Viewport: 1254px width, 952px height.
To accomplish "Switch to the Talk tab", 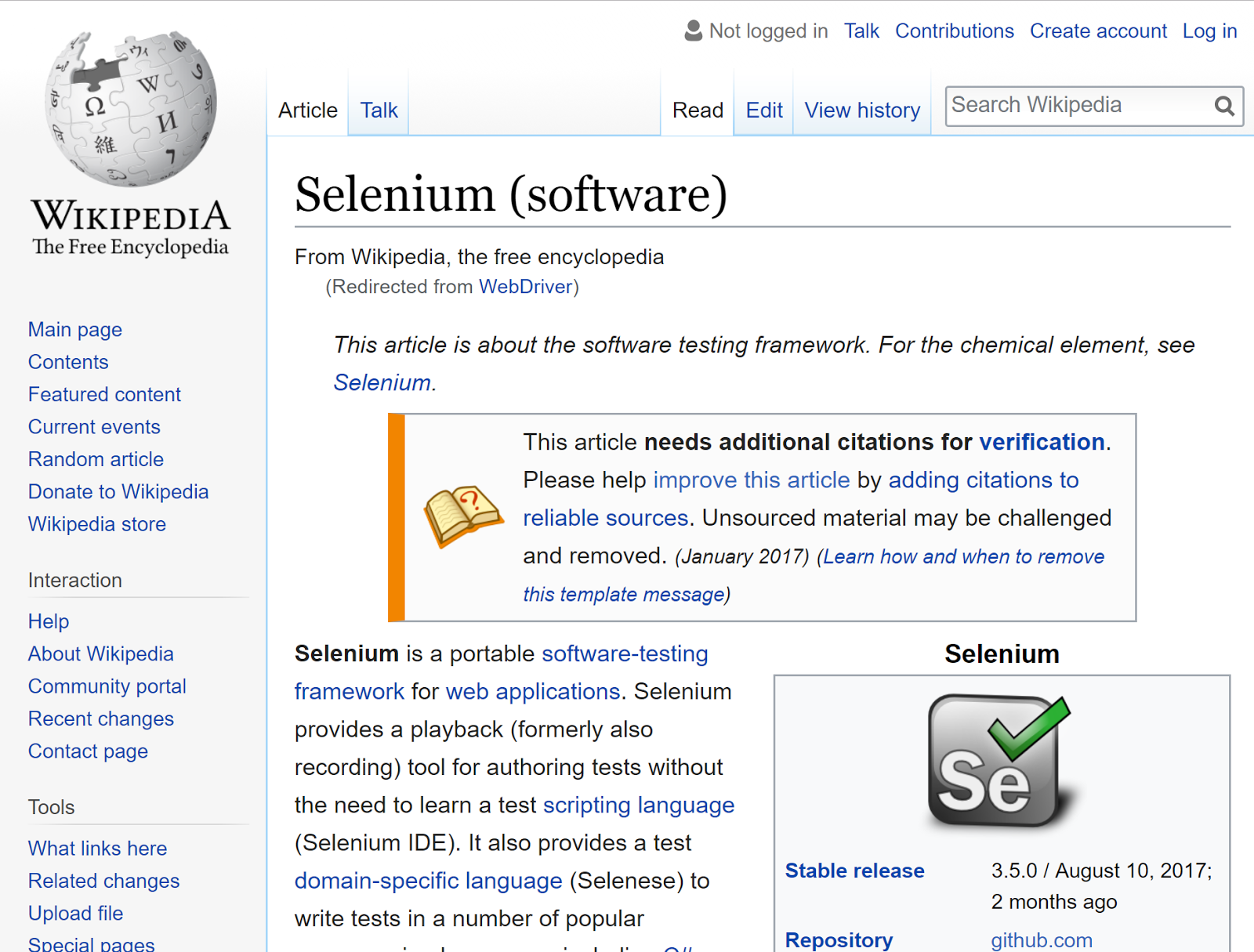I will point(379,110).
